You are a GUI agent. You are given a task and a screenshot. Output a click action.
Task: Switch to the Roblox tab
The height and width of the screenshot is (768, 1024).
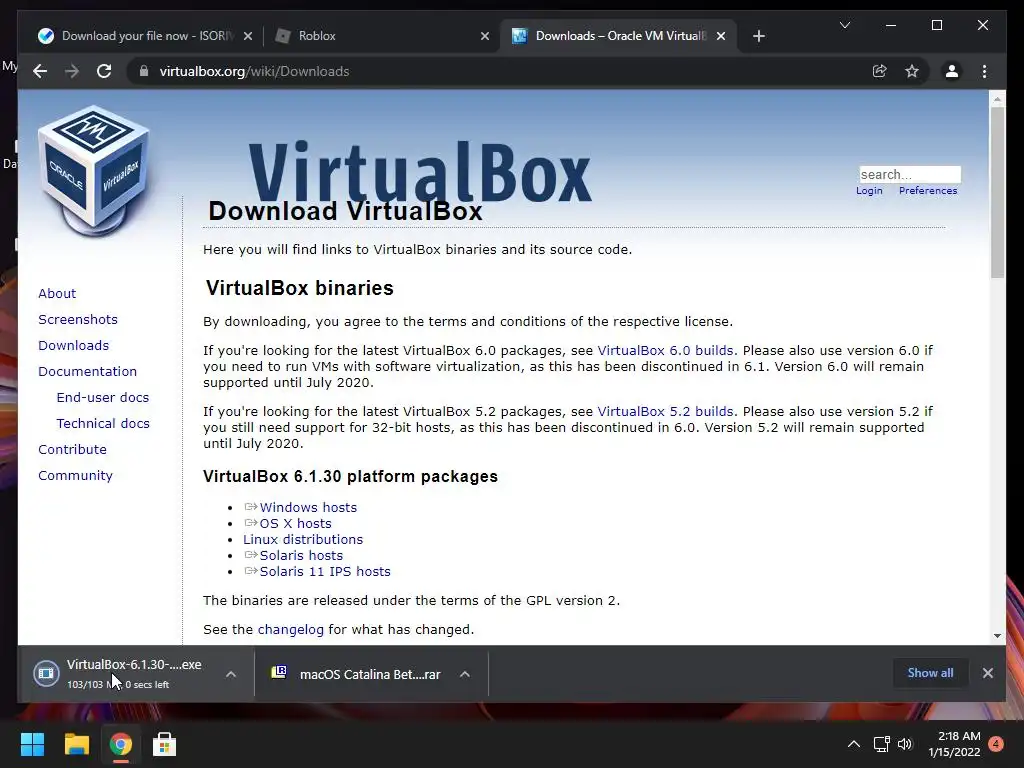pos(381,36)
